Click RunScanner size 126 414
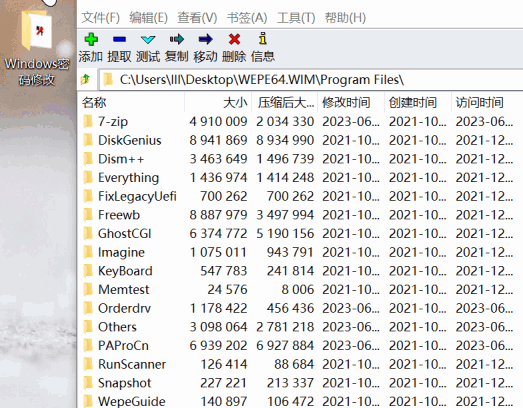This screenshot has width=523, height=408. click(x=223, y=364)
